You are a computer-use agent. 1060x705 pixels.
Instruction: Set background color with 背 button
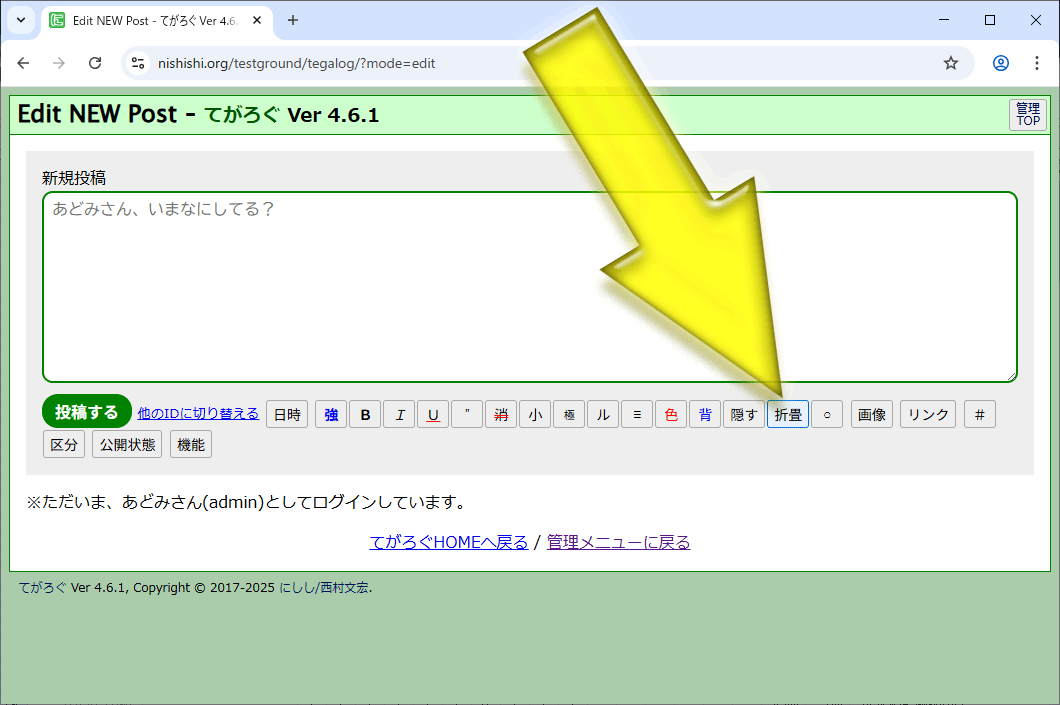click(x=705, y=414)
